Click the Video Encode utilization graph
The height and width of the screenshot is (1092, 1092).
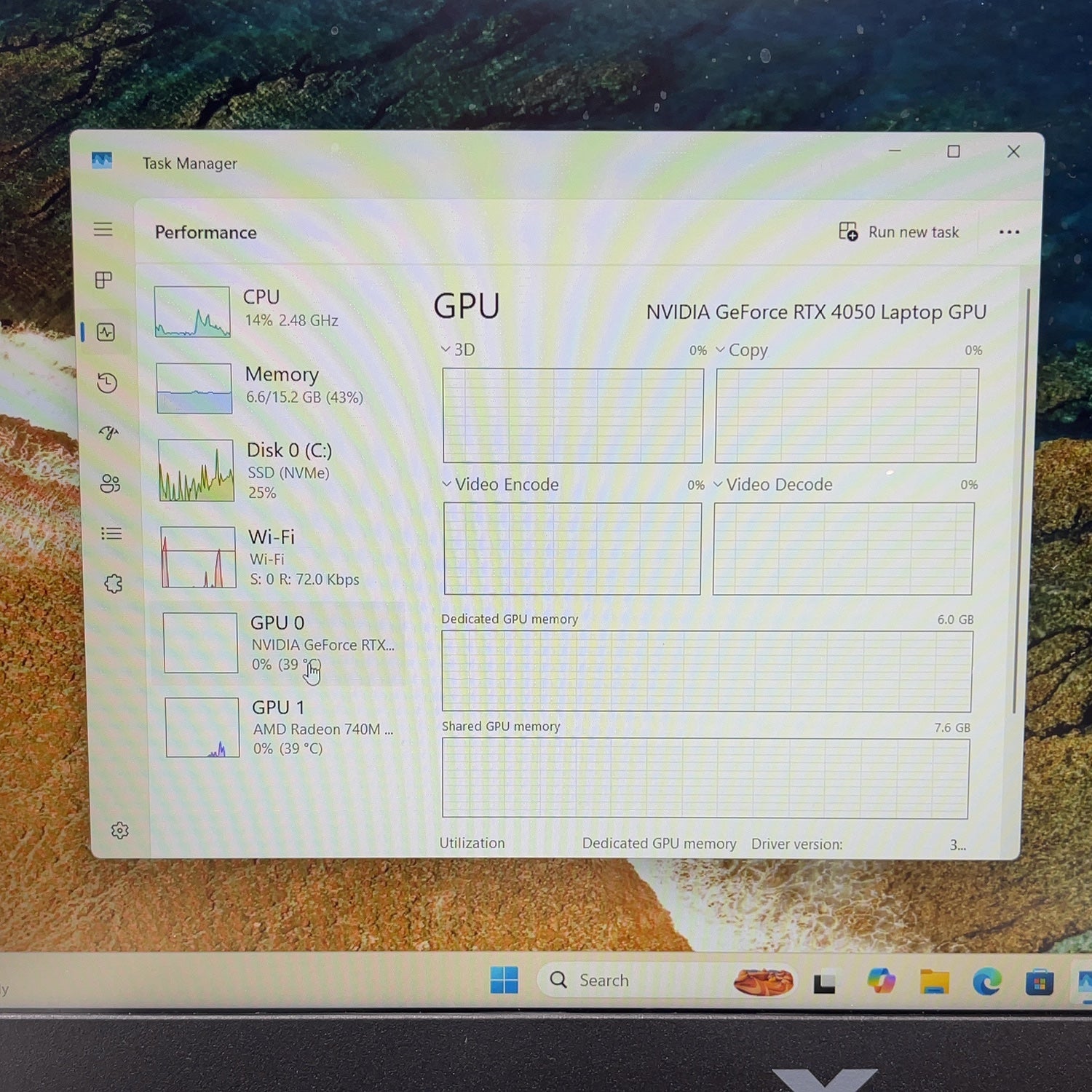[572, 549]
